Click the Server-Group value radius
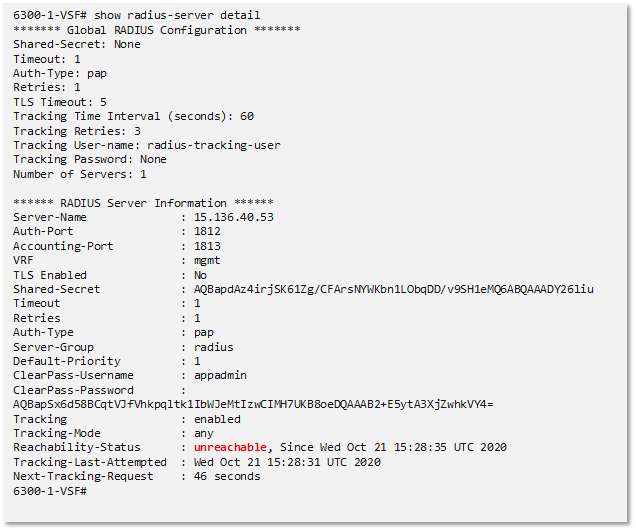Image resolution: width=636 pixels, height=531 pixels. tap(214, 347)
